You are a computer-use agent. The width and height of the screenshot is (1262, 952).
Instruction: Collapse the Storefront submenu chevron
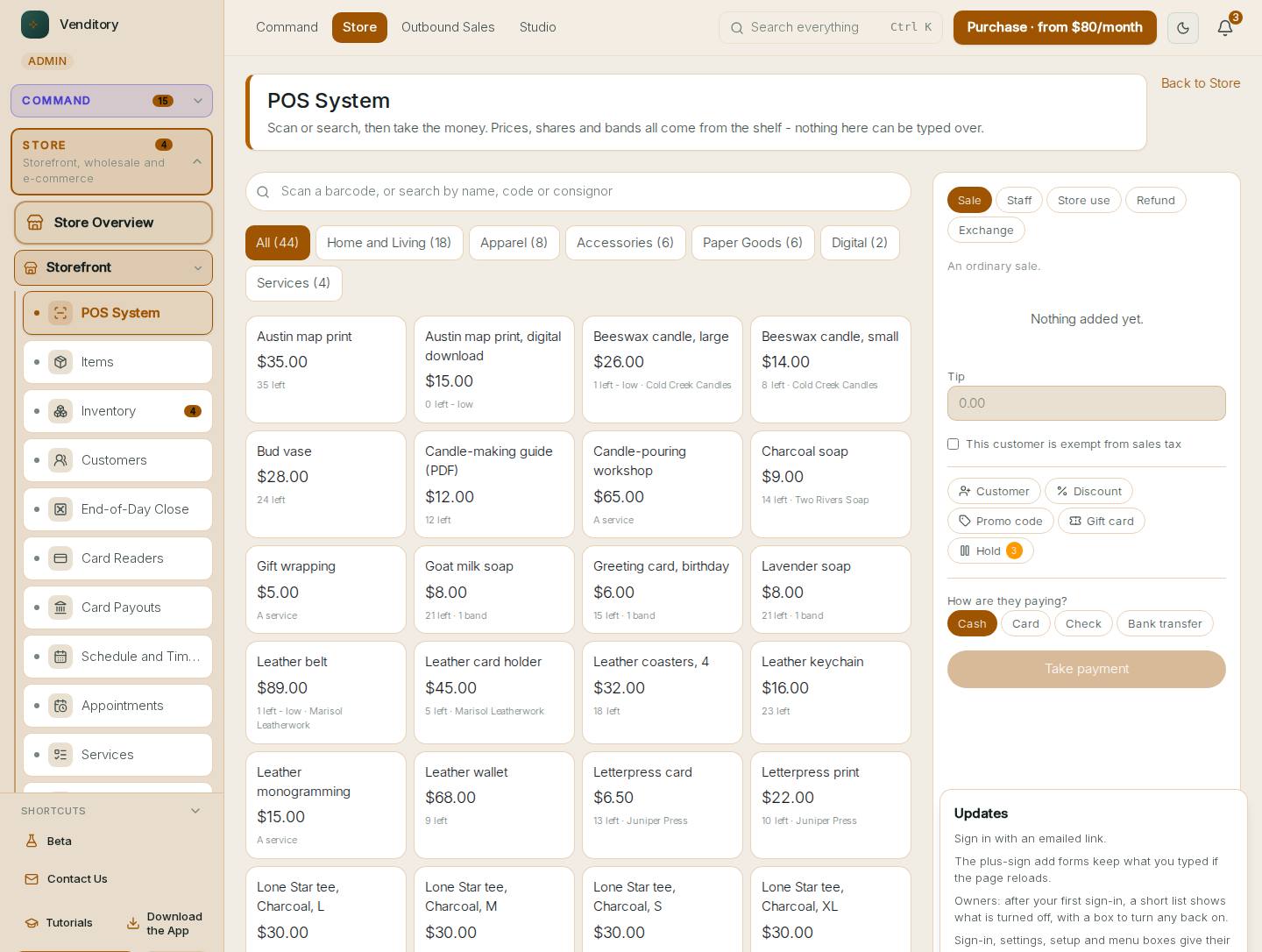click(x=198, y=268)
